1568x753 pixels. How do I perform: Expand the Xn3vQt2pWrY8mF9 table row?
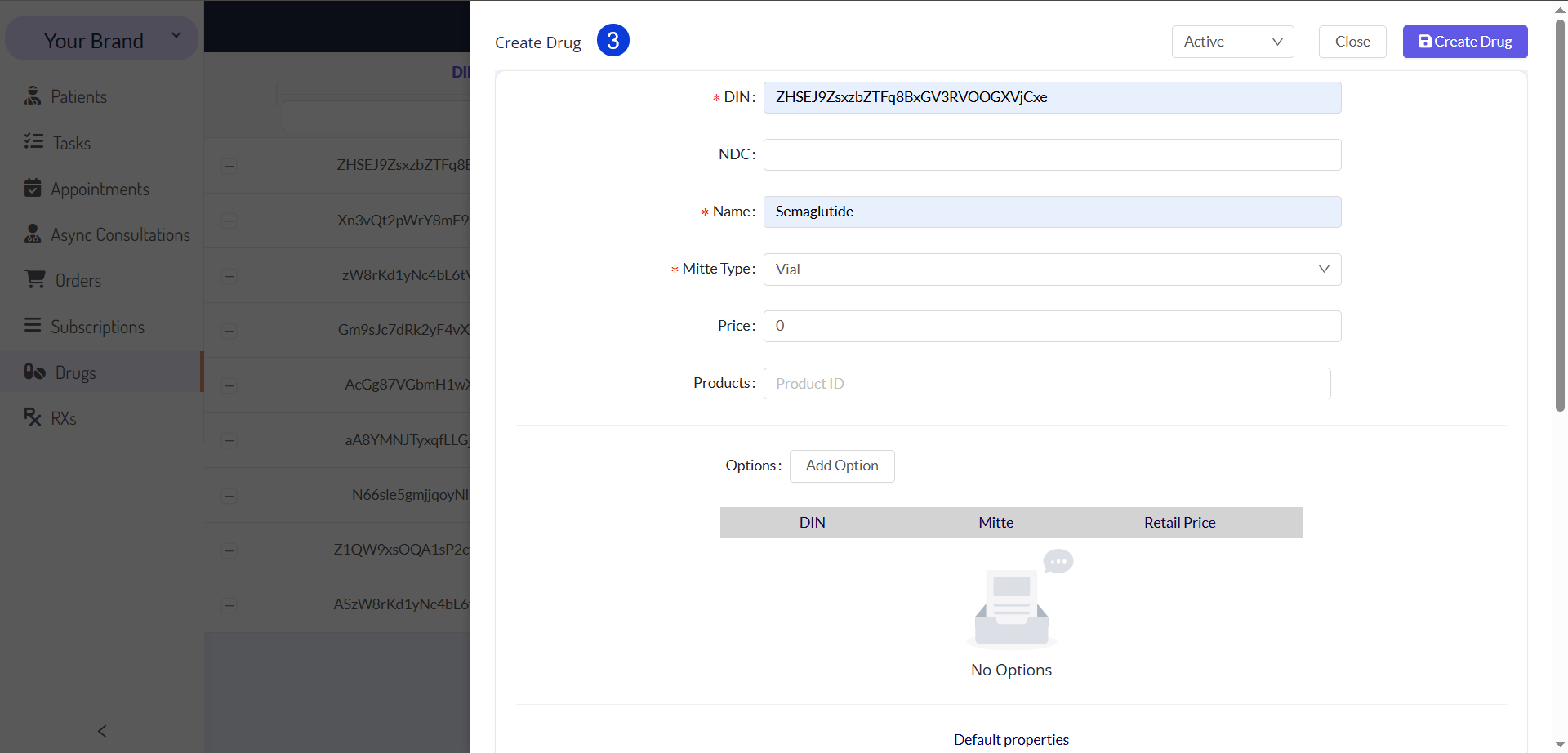tap(229, 221)
